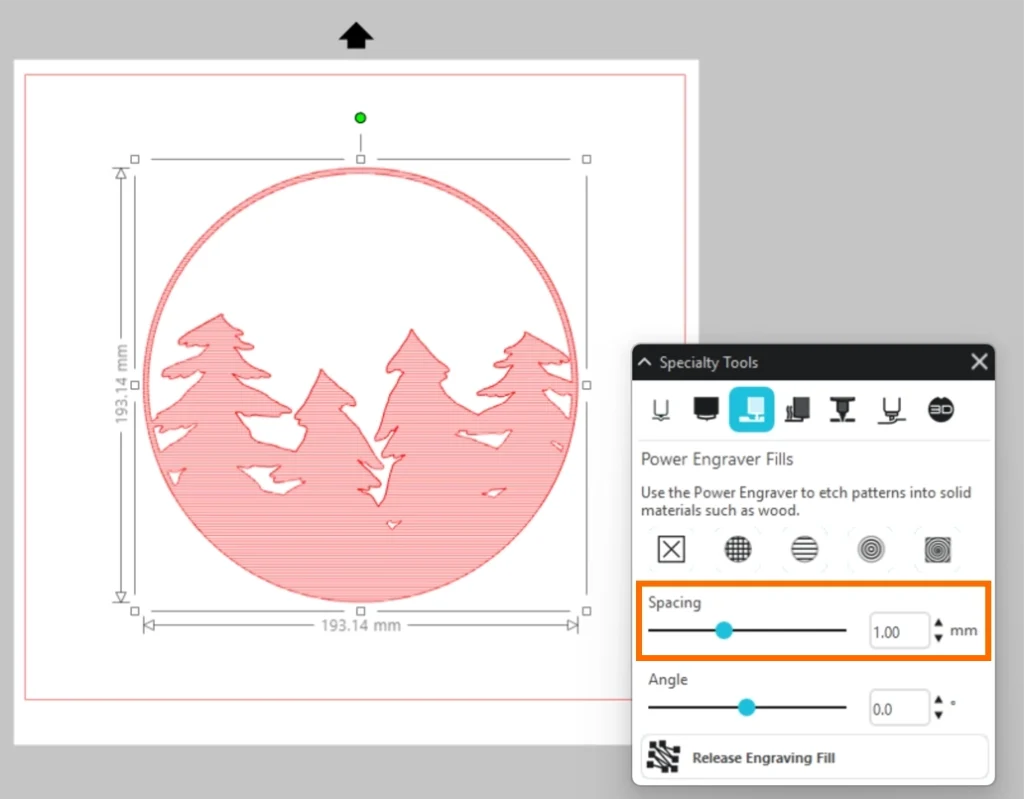
Task: Select the highlighted Power Engraver tool
Action: (752, 409)
